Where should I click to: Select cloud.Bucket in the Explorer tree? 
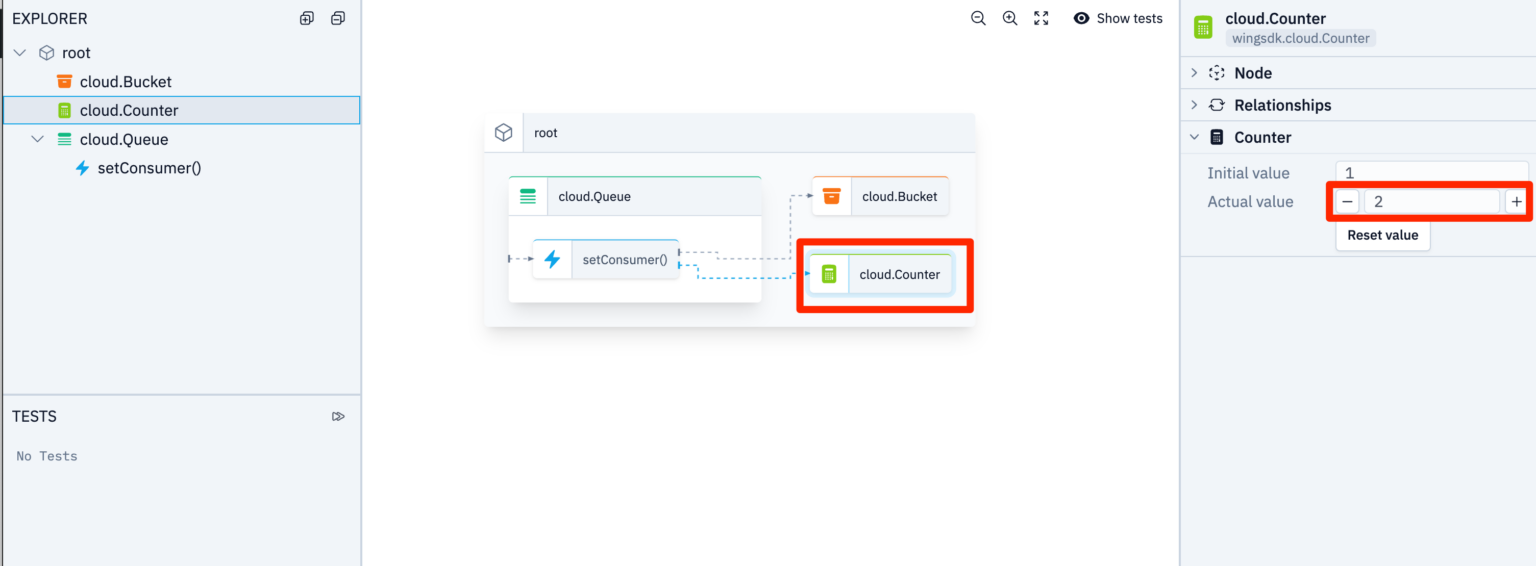coord(125,82)
